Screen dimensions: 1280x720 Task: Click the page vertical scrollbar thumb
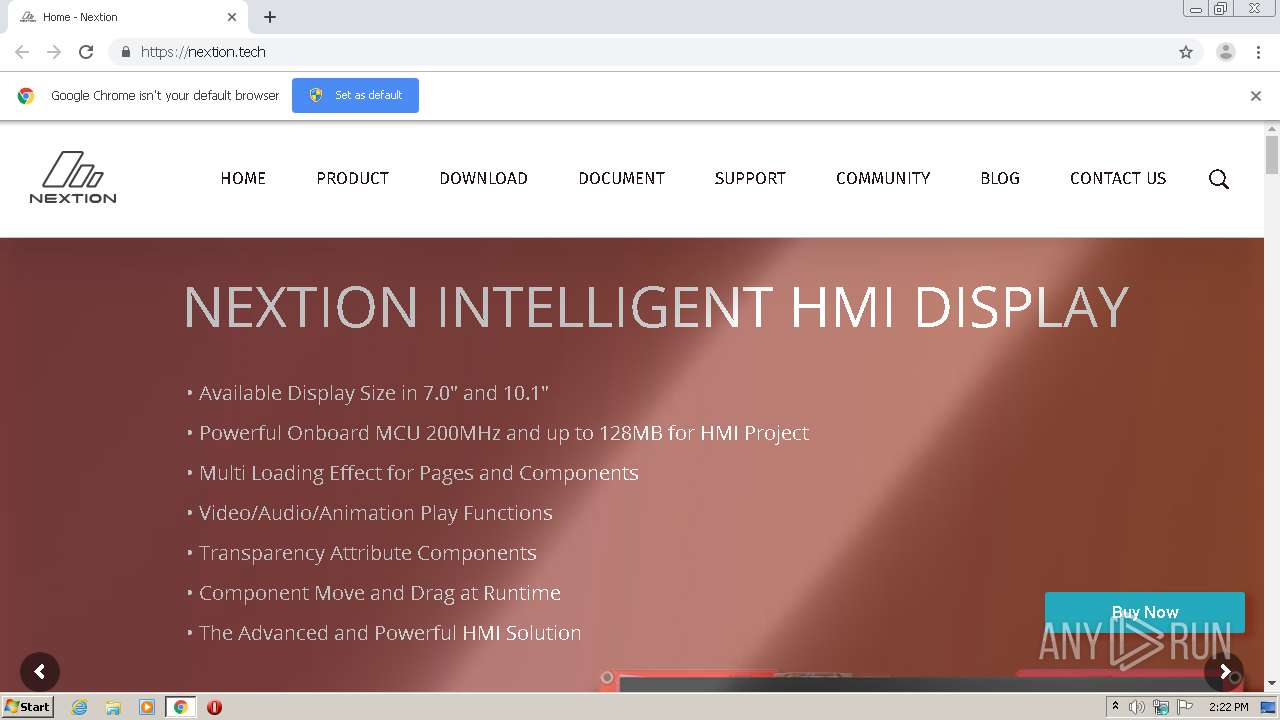[x=1272, y=155]
